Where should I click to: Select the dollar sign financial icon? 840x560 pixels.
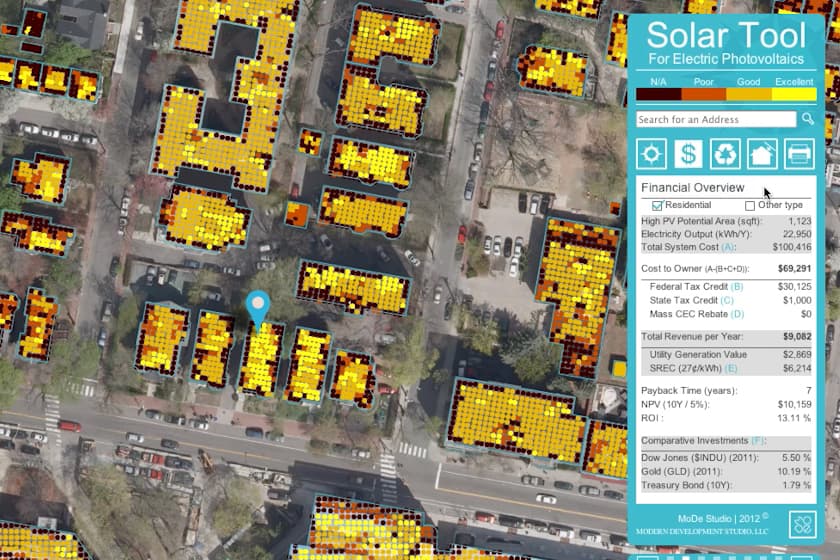pos(688,154)
